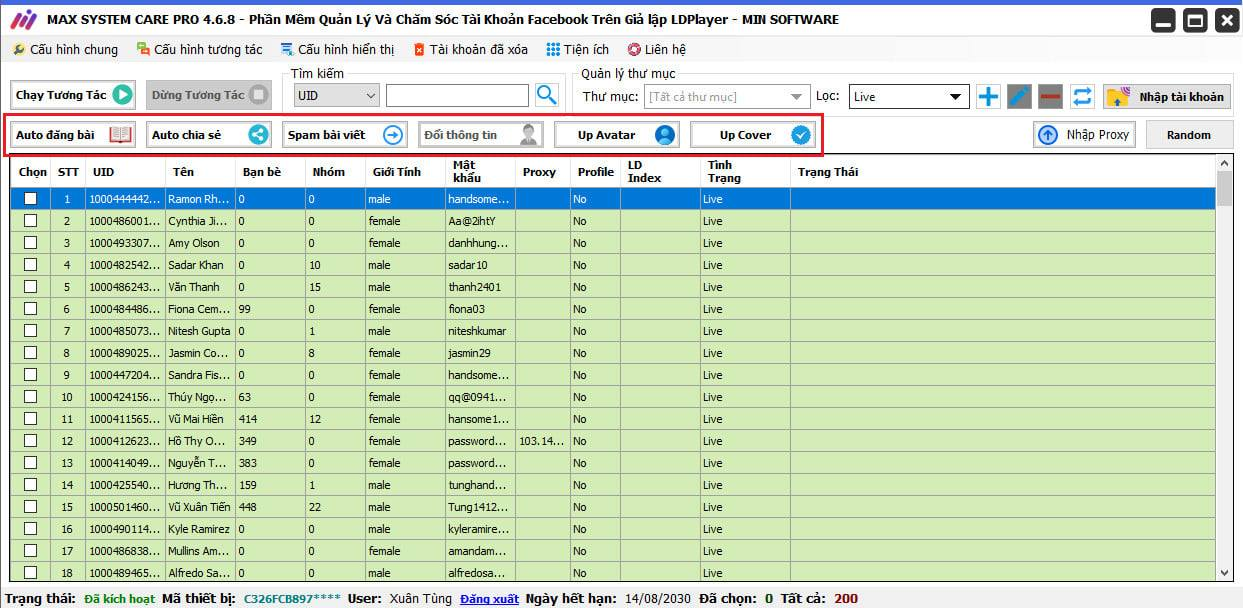Check the box for Văn Thanh row
This screenshot has width=1243, height=608.
pyautogui.click(x=30, y=287)
